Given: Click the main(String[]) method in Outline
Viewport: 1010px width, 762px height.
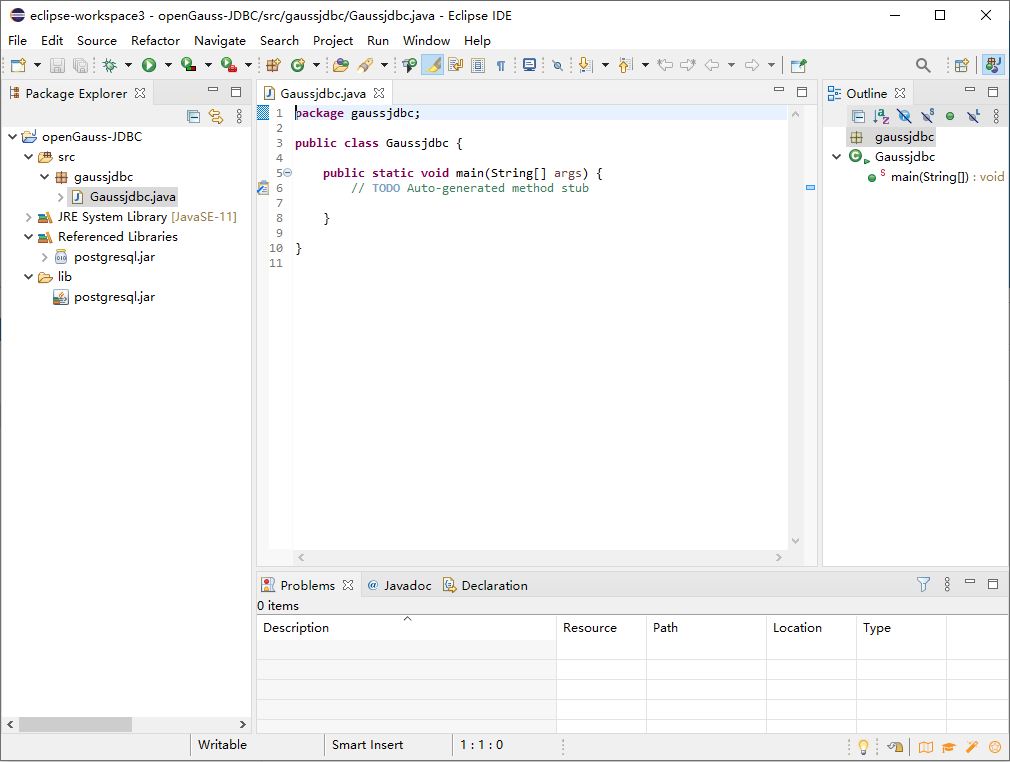Looking at the screenshot, I should click(929, 177).
